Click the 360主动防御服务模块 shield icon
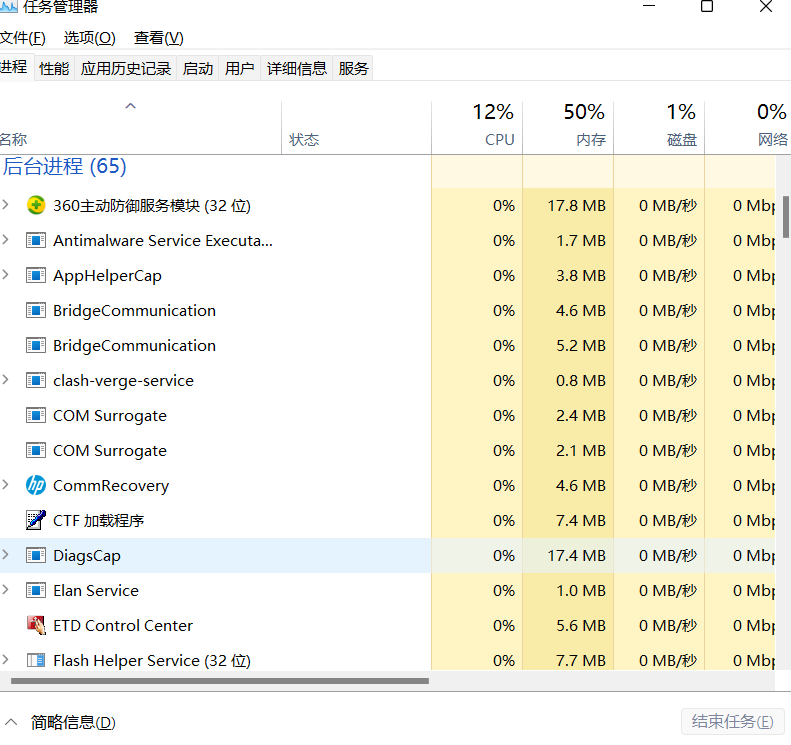791x745 pixels. coord(36,205)
